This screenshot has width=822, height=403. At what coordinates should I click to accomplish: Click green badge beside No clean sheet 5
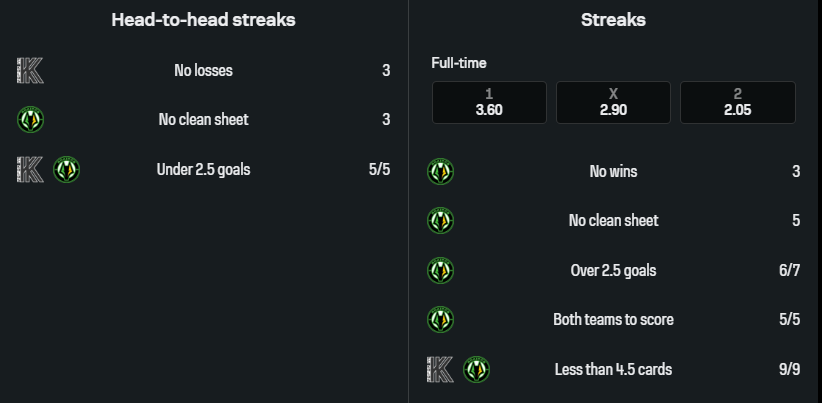[440, 220]
